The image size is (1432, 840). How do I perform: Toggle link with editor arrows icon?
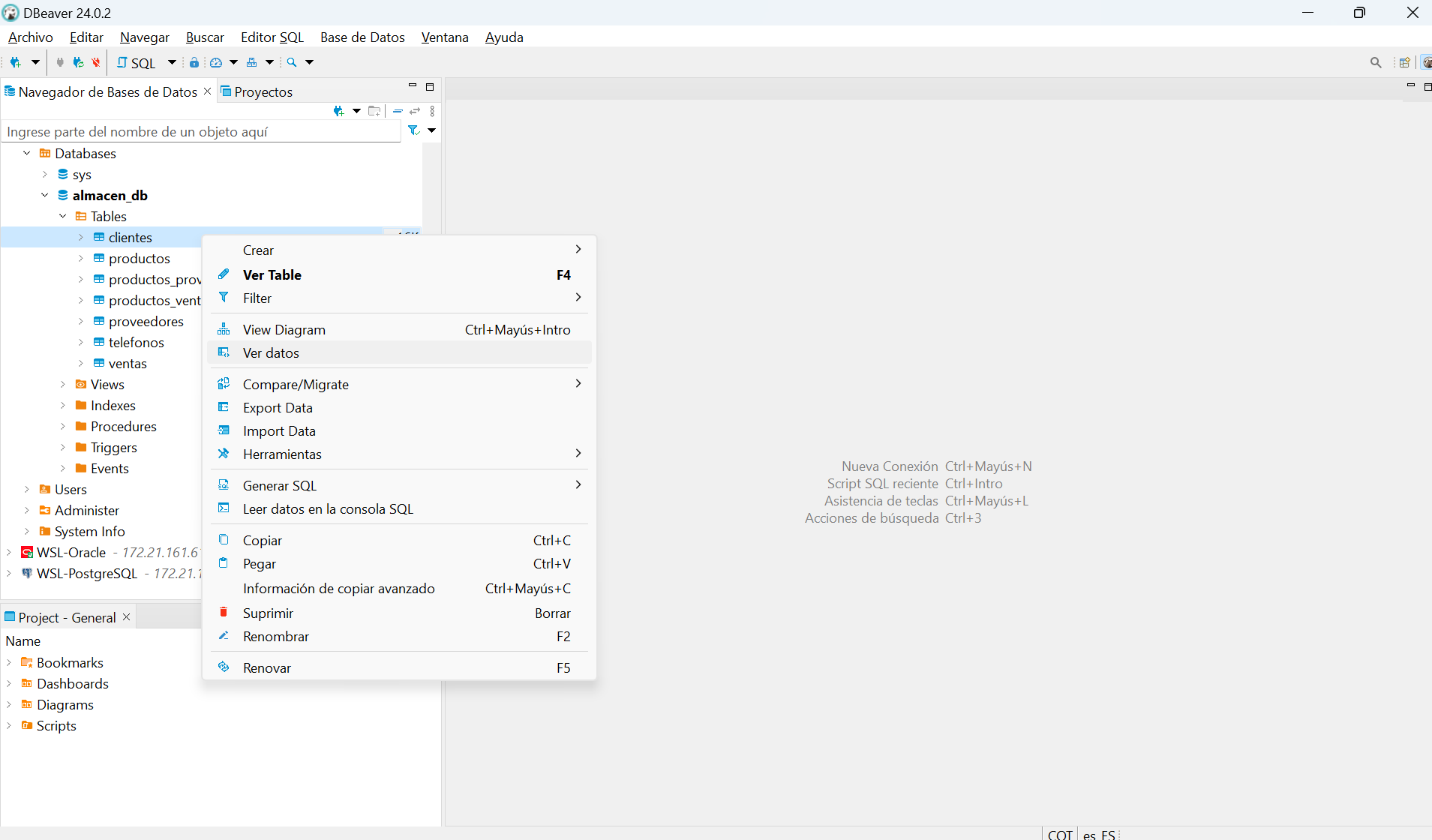[415, 111]
